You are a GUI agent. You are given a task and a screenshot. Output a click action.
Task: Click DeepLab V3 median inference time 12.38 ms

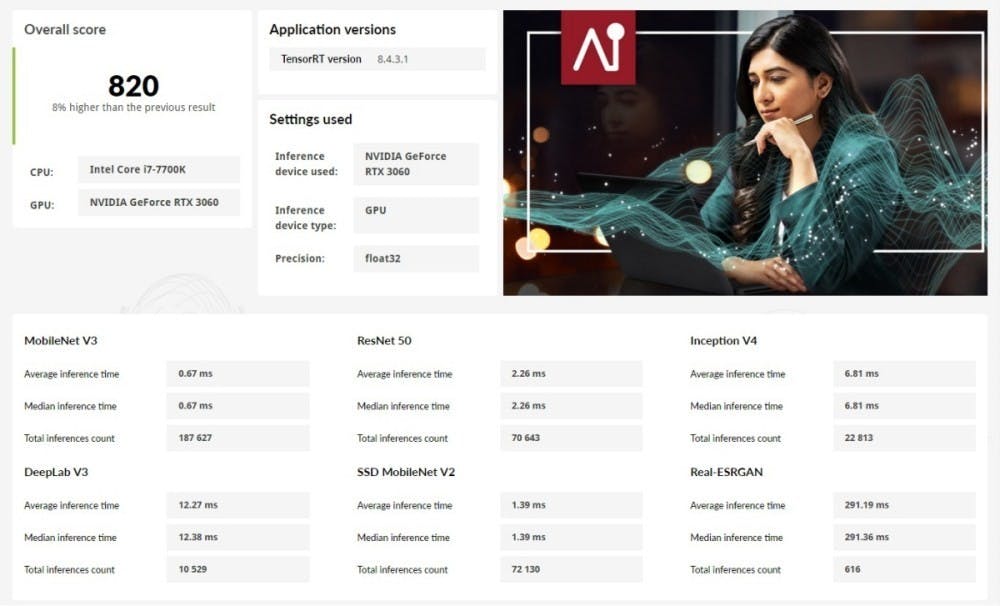tap(238, 537)
